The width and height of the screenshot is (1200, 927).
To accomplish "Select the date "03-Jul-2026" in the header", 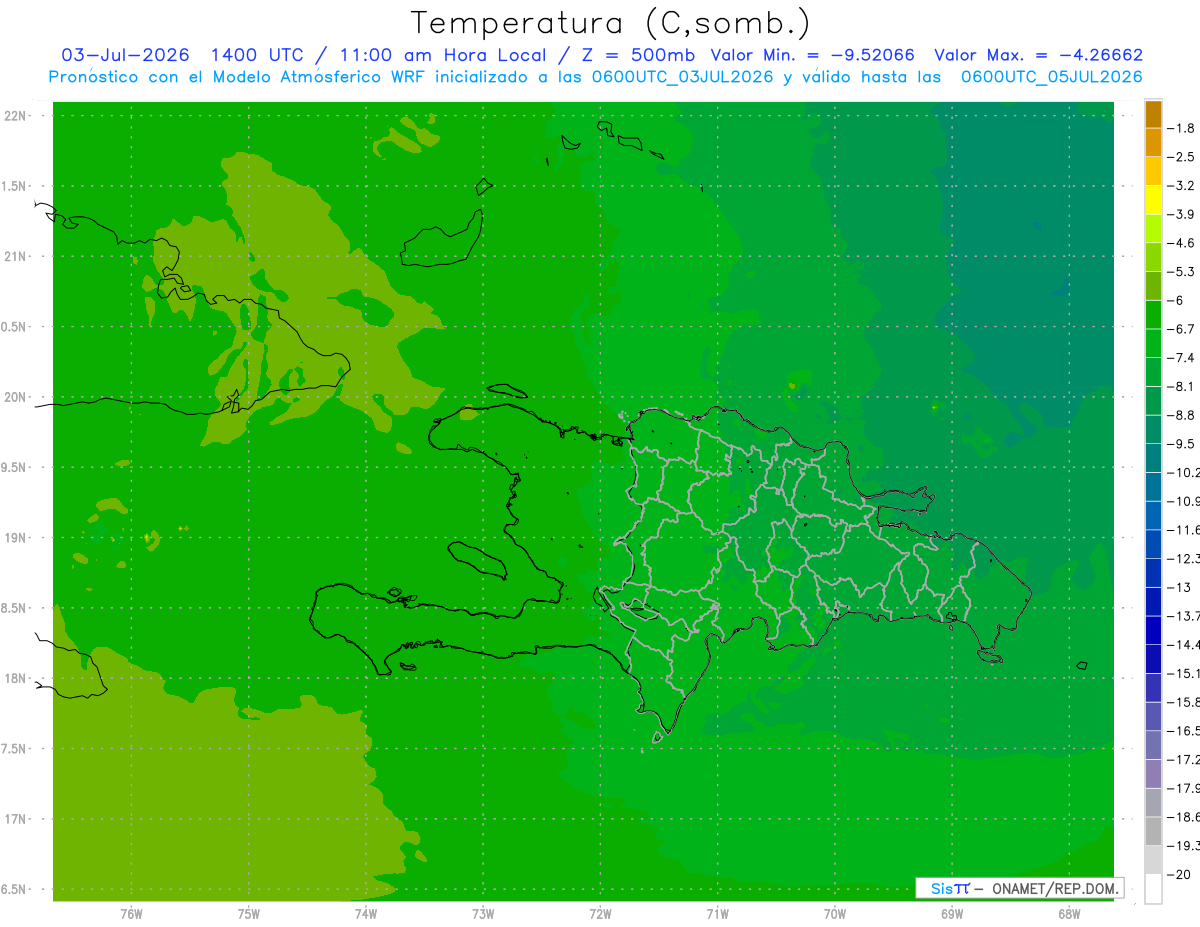I will pos(126,55).
